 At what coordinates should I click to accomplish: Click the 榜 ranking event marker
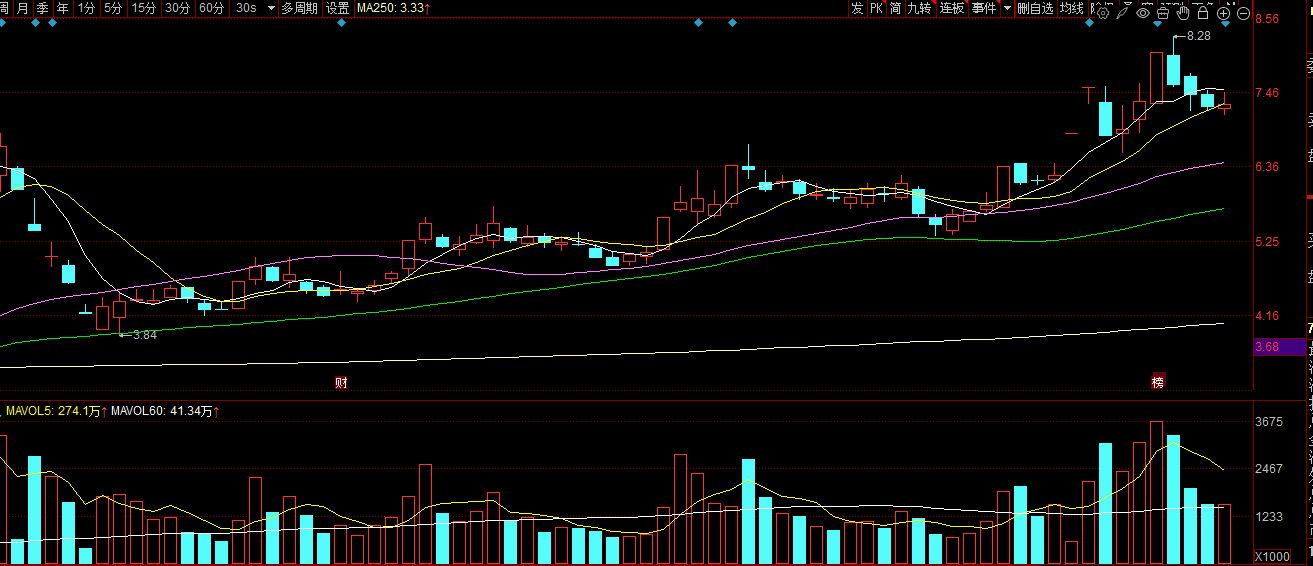1158,382
